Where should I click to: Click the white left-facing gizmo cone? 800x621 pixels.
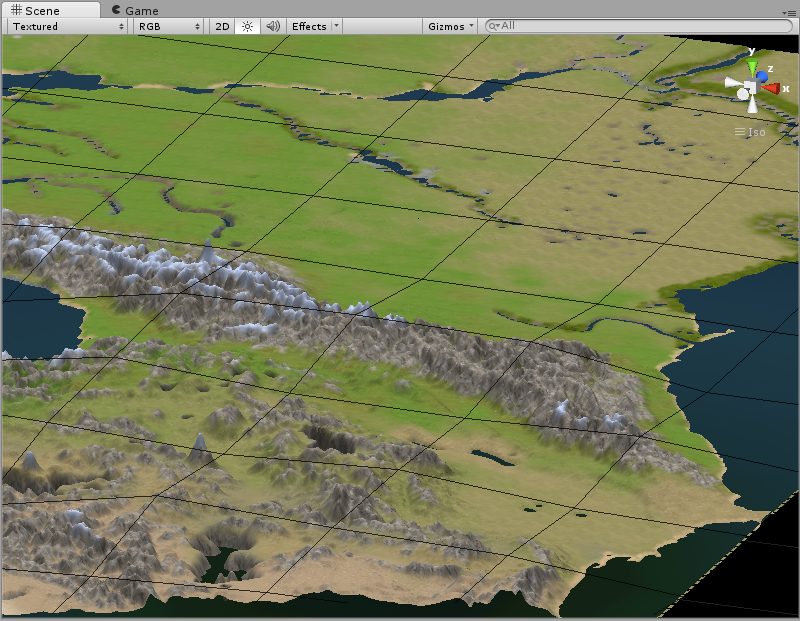point(730,83)
